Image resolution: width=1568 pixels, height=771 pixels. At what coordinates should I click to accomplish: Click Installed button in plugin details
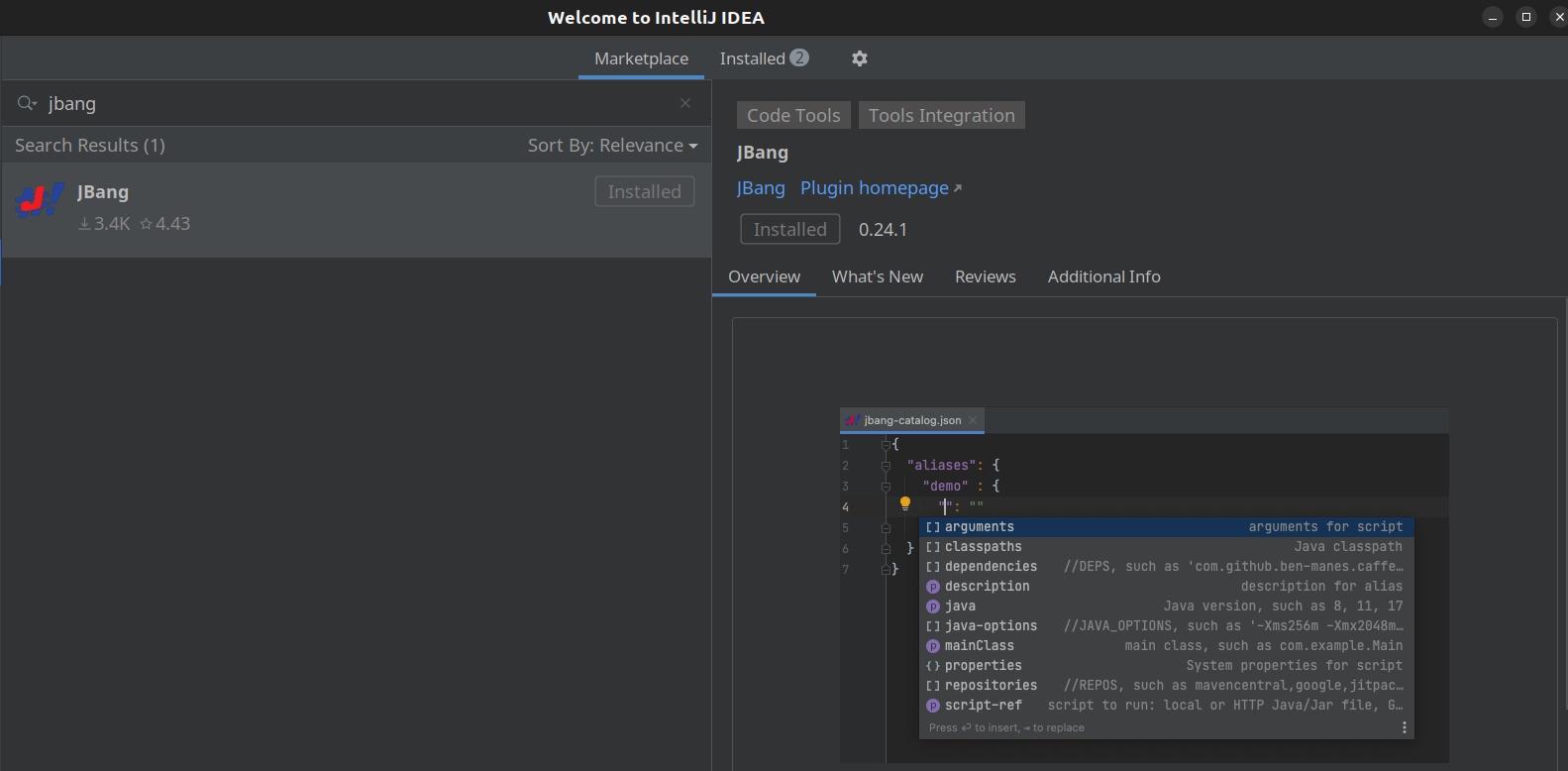790,229
